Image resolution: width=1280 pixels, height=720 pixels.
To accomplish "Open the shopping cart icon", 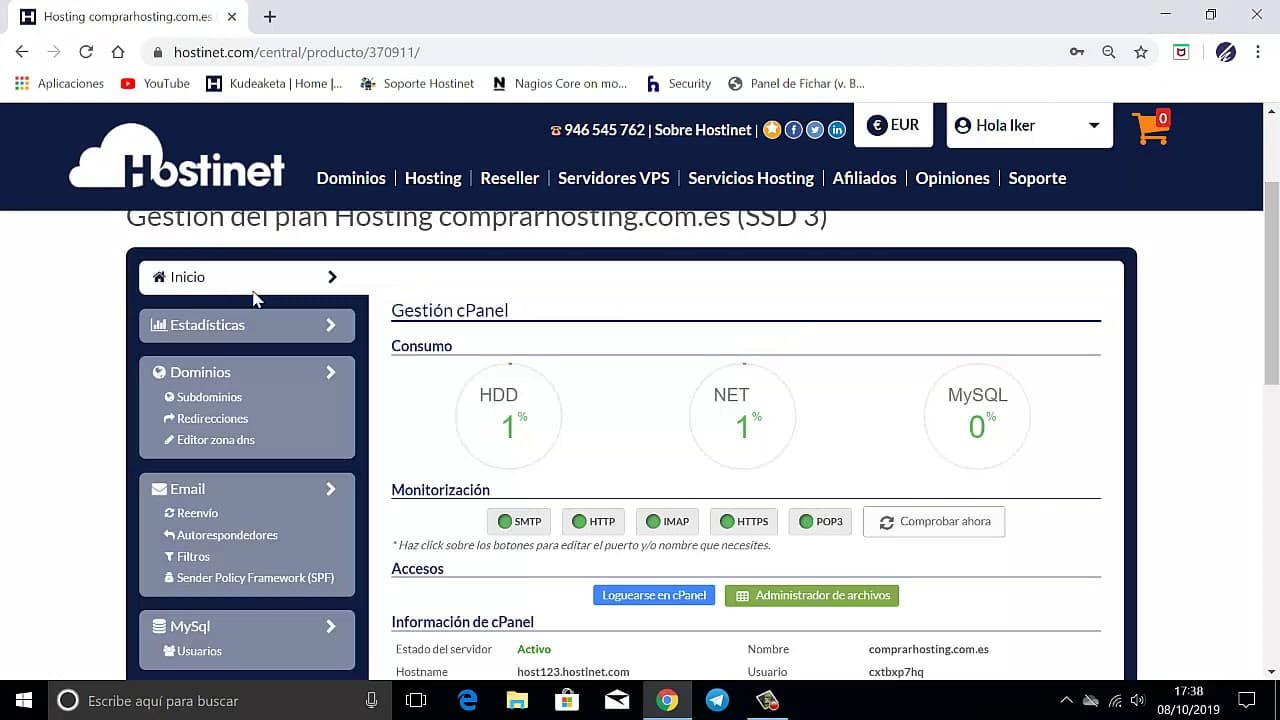I will (1151, 128).
